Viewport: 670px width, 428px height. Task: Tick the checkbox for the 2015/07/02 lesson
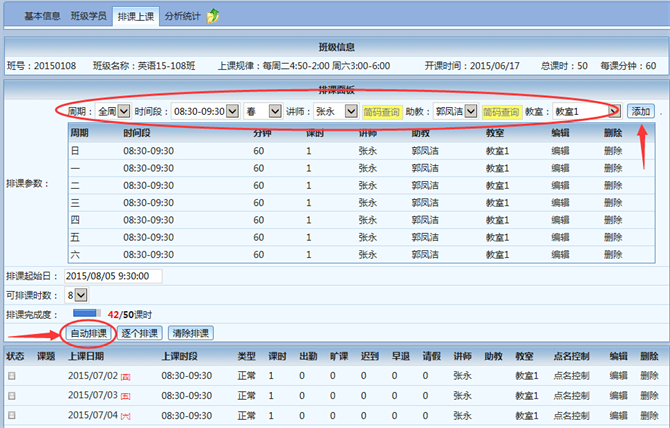(x=12, y=377)
